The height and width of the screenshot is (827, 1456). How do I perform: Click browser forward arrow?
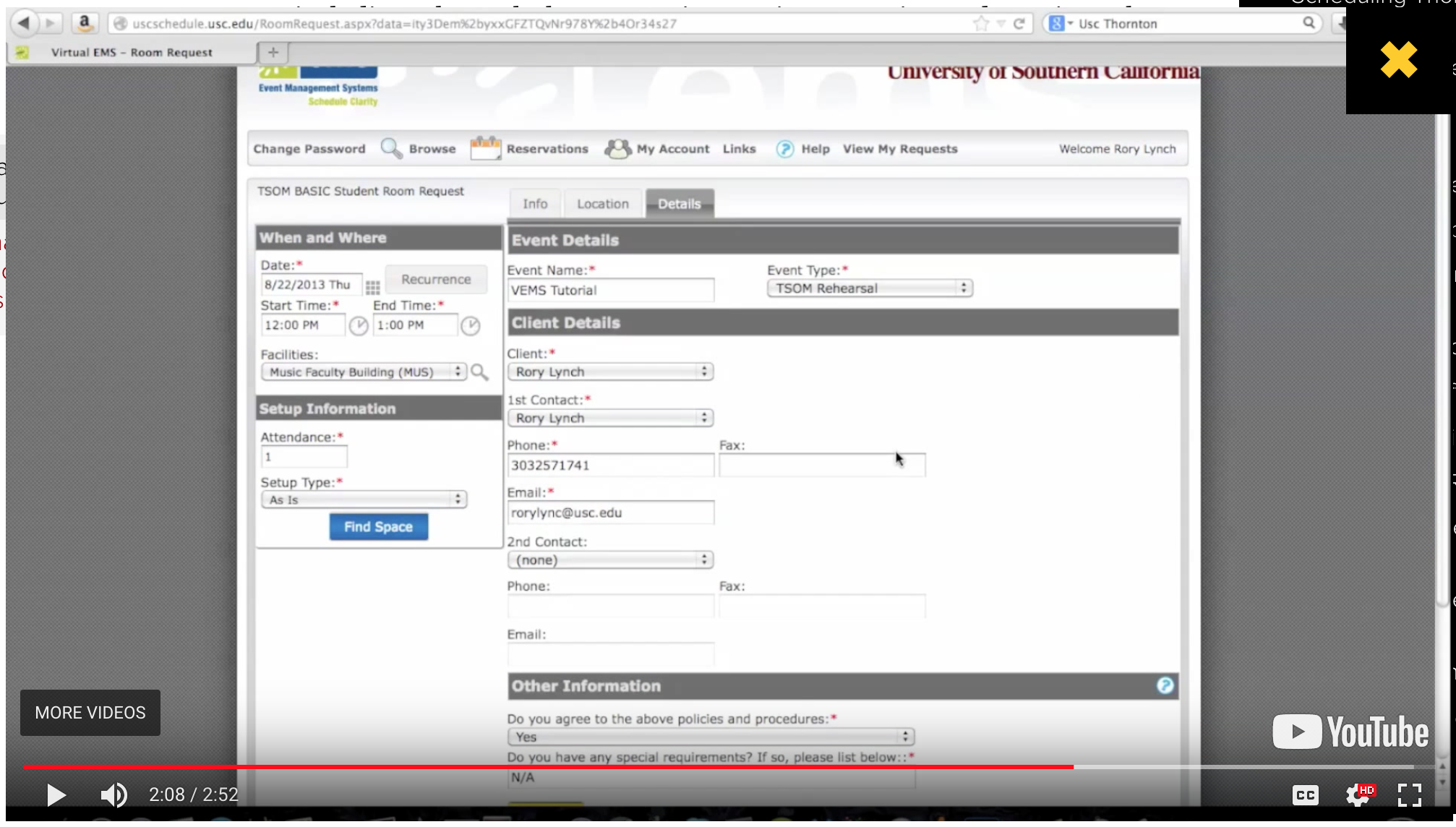[x=51, y=23]
